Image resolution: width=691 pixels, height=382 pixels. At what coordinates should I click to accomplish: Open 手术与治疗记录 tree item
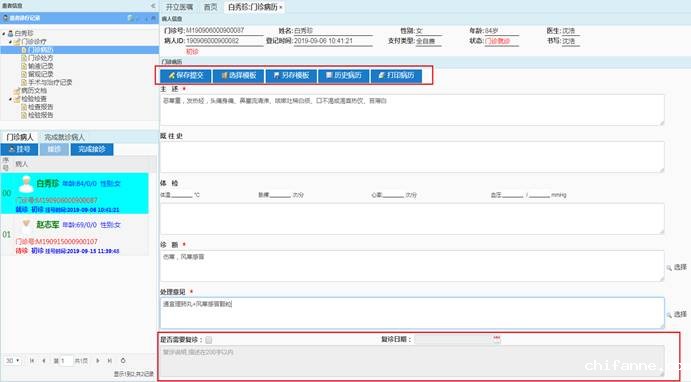click(50, 82)
